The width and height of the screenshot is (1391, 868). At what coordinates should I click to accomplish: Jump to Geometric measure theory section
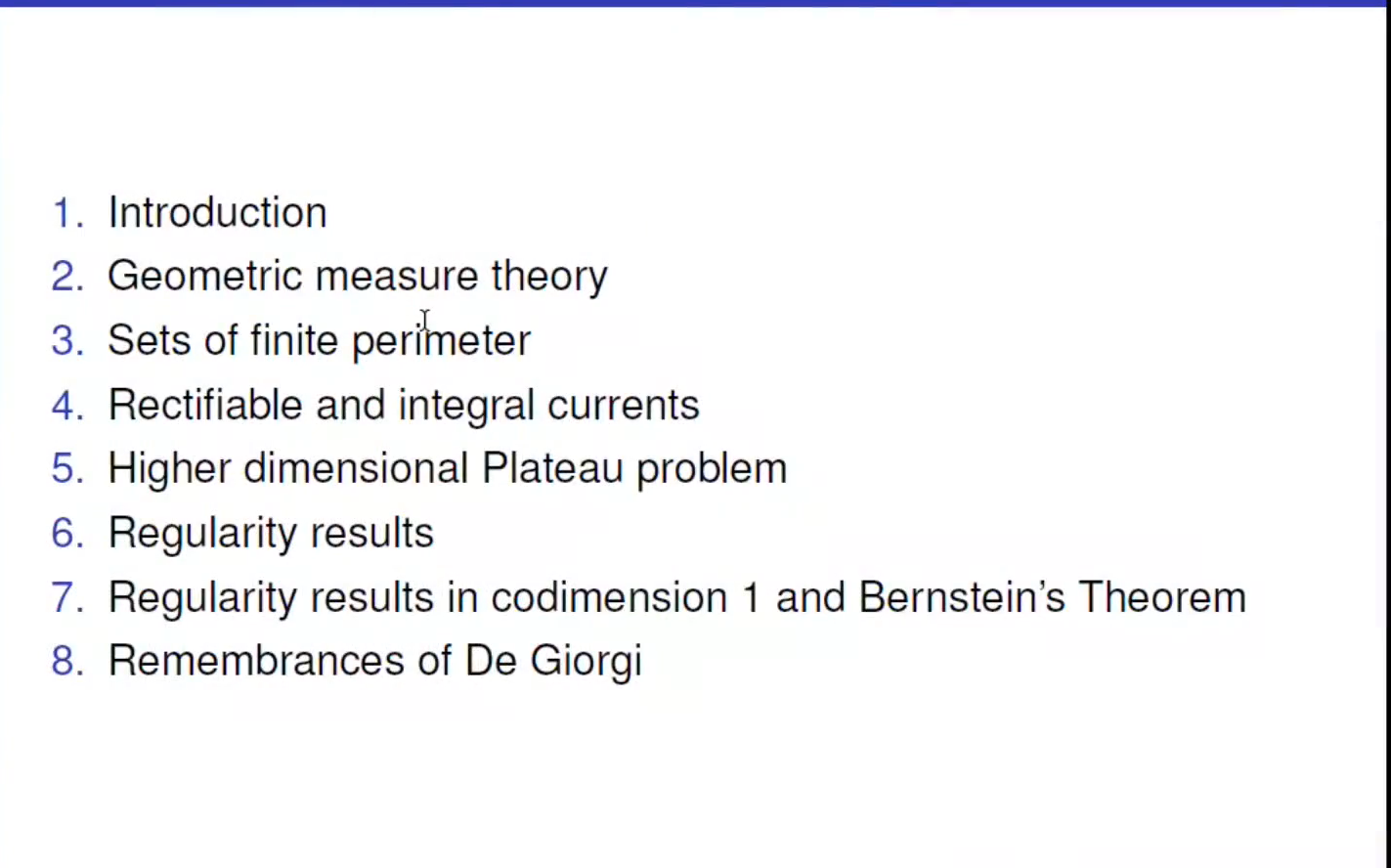click(x=357, y=277)
